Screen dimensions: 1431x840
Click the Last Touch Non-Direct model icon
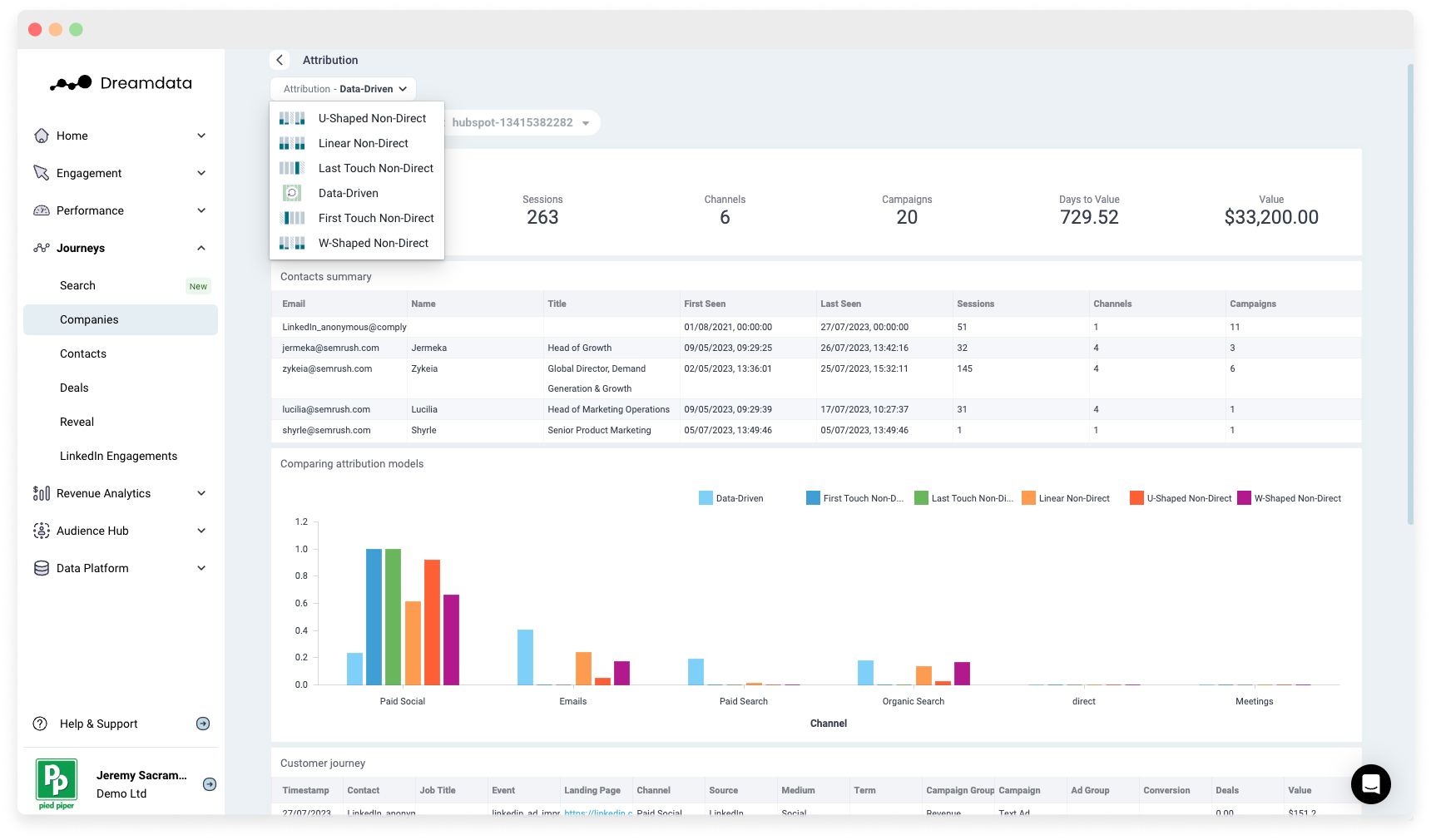(x=292, y=168)
